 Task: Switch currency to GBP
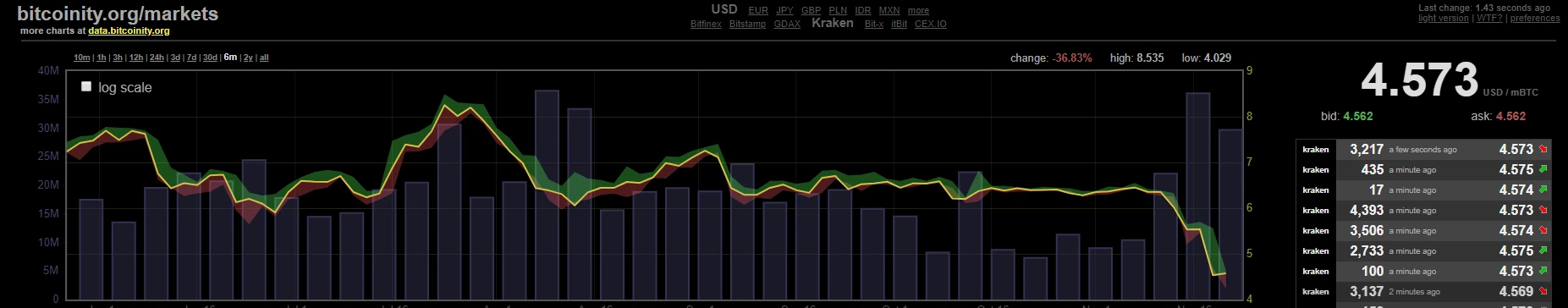point(811,11)
